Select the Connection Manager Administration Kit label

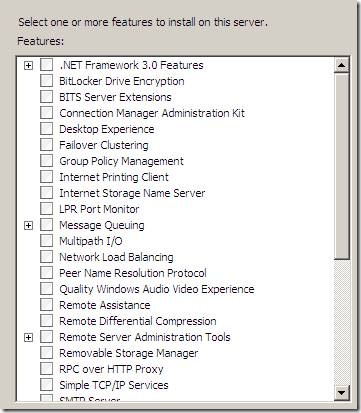pos(152,113)
